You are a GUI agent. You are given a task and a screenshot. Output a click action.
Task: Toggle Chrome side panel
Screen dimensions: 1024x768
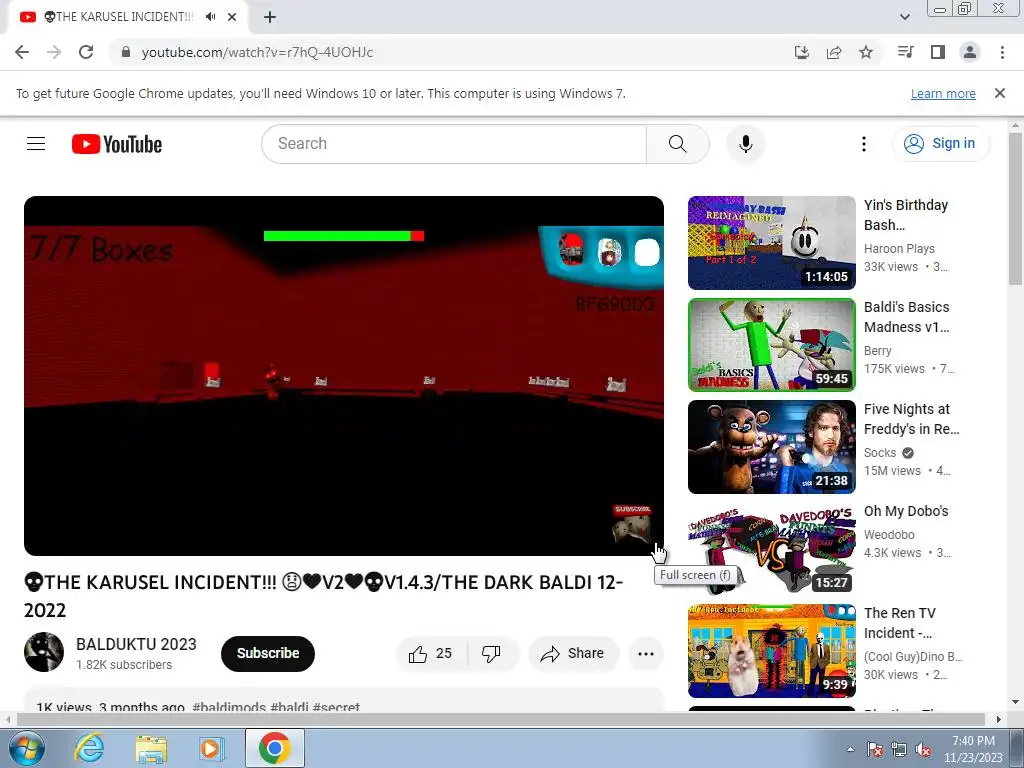pyautogui.click(x=938, y=52)
